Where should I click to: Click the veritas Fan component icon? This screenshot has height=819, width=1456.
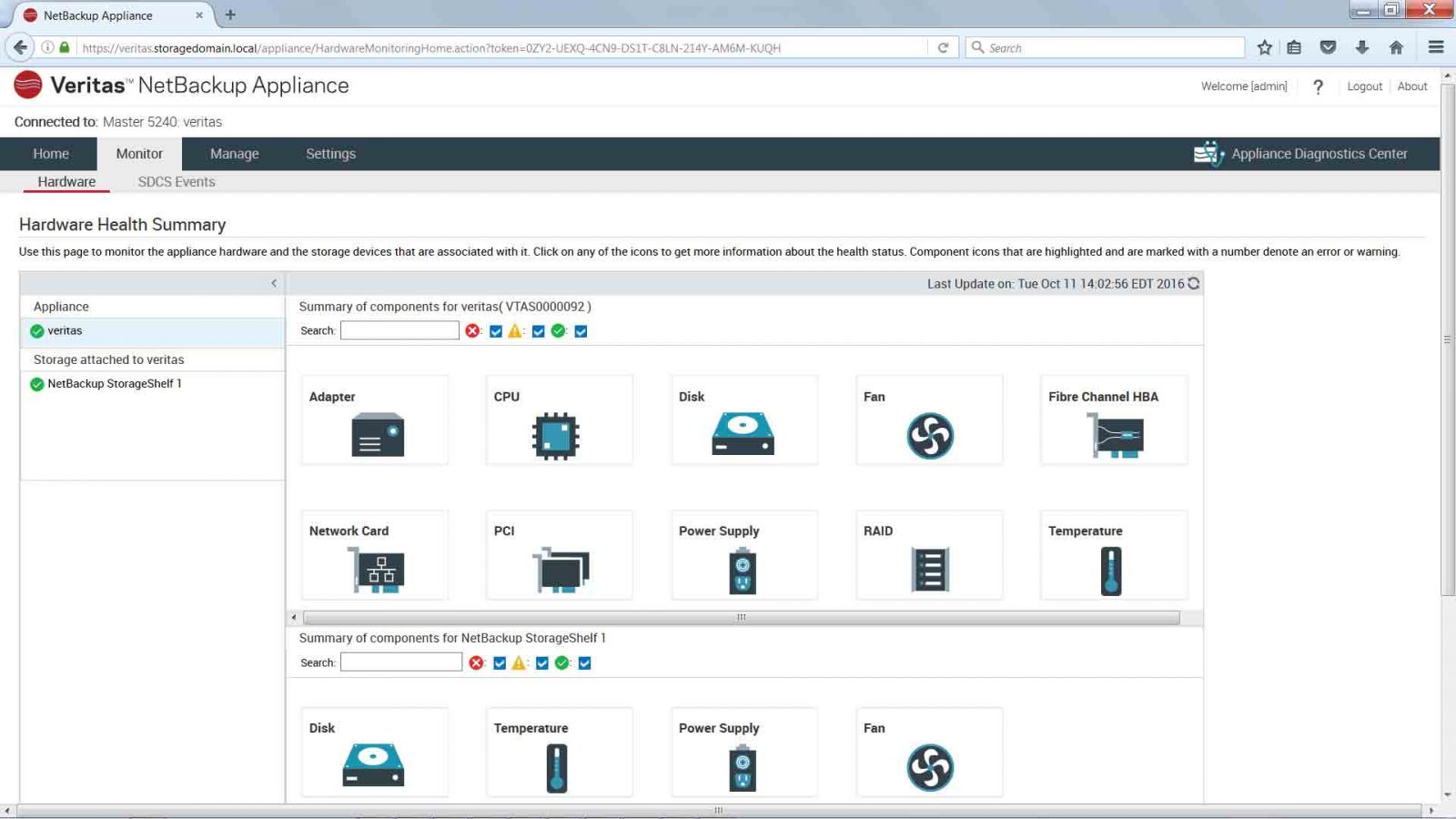930,436
